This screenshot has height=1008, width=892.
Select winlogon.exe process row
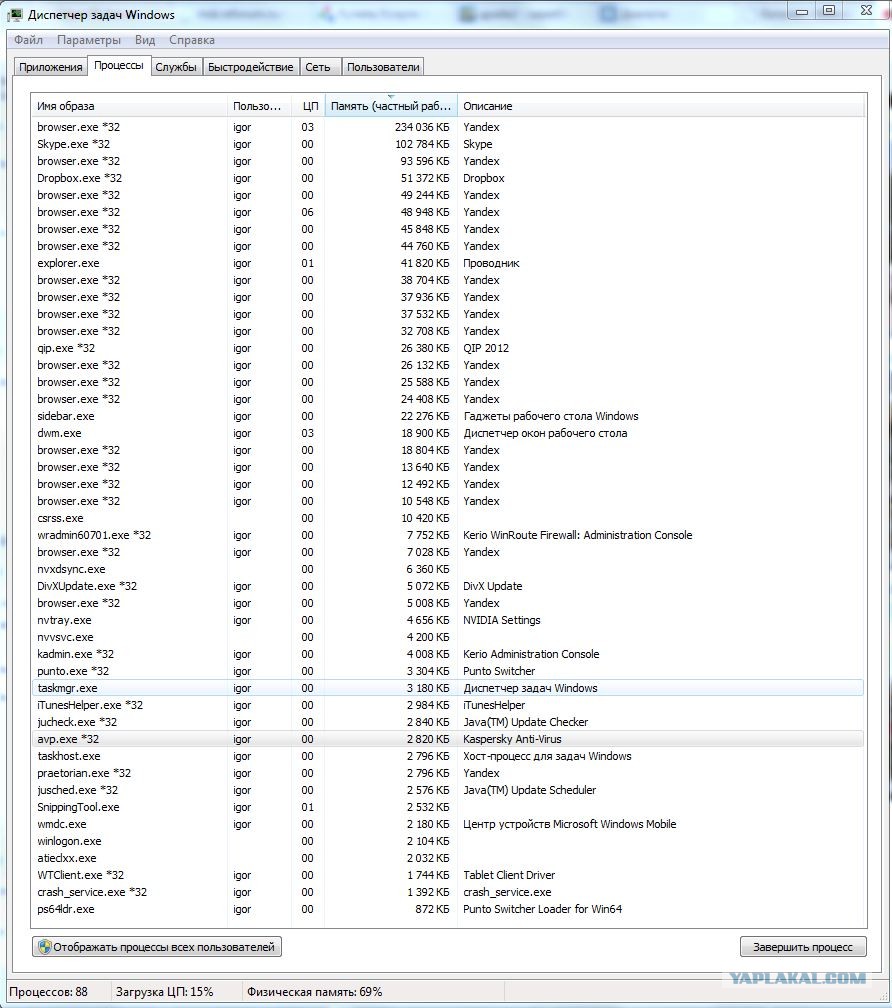click(447, 841)
